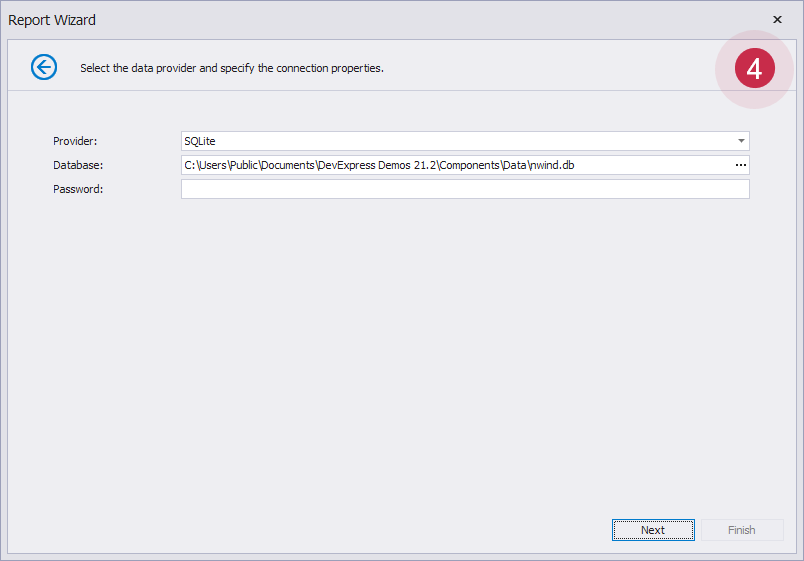
Task: Focus the Password input field
Action: pyautogui.click(x=465, y=189)
